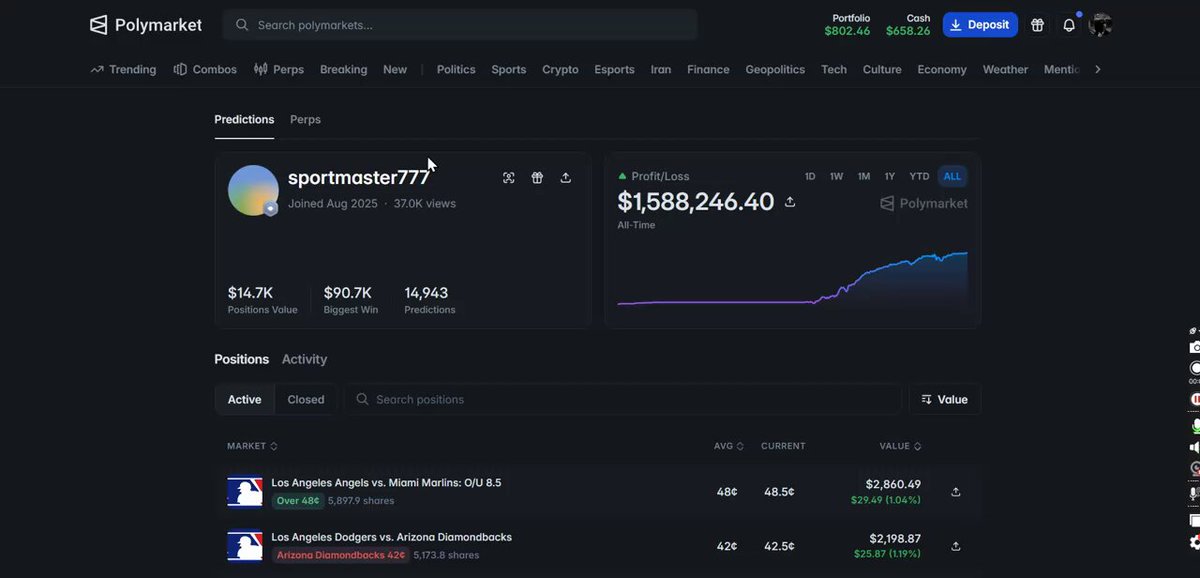Open the Geopolitics category

tap(775, 70)
